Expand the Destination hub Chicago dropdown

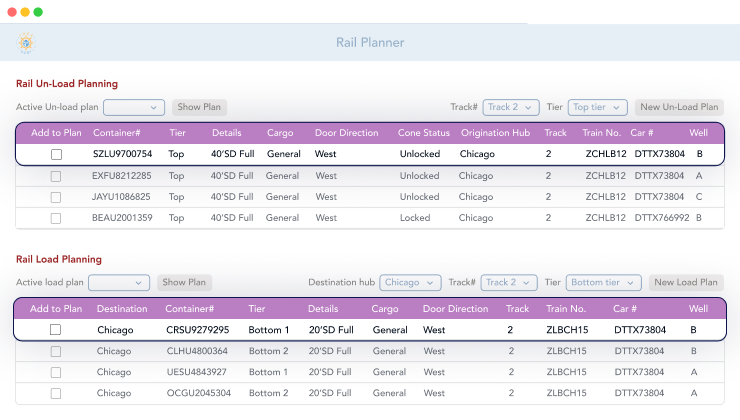click(x=411, y=283)
